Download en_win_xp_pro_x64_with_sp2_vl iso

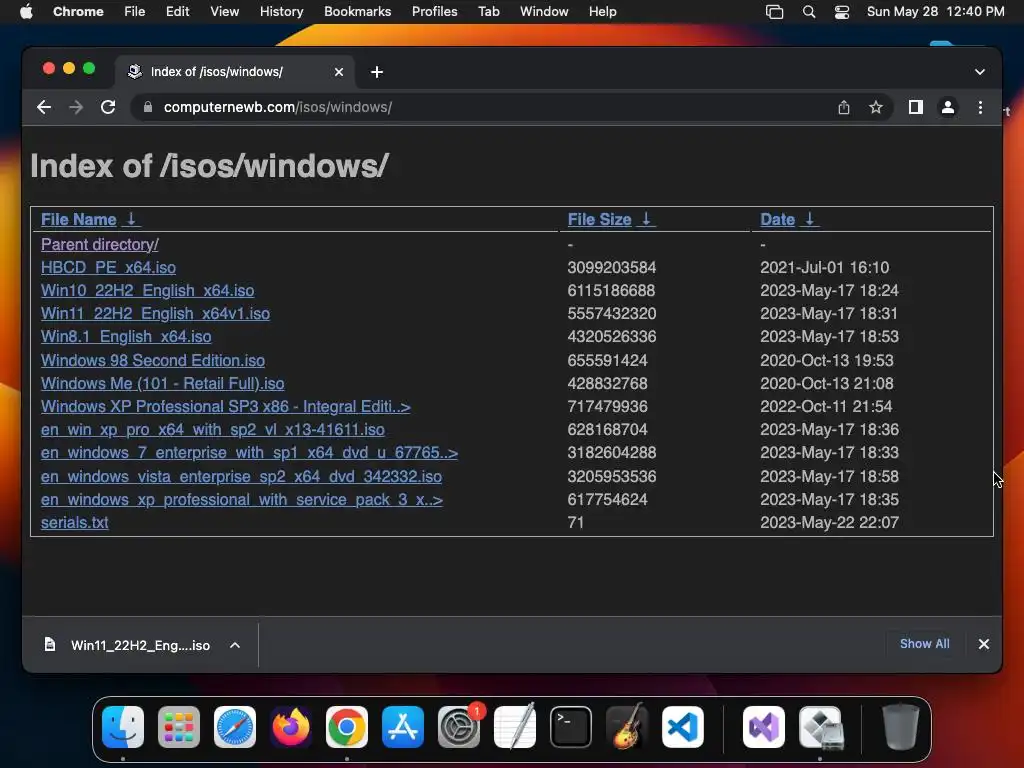click(x=212, y=429)
